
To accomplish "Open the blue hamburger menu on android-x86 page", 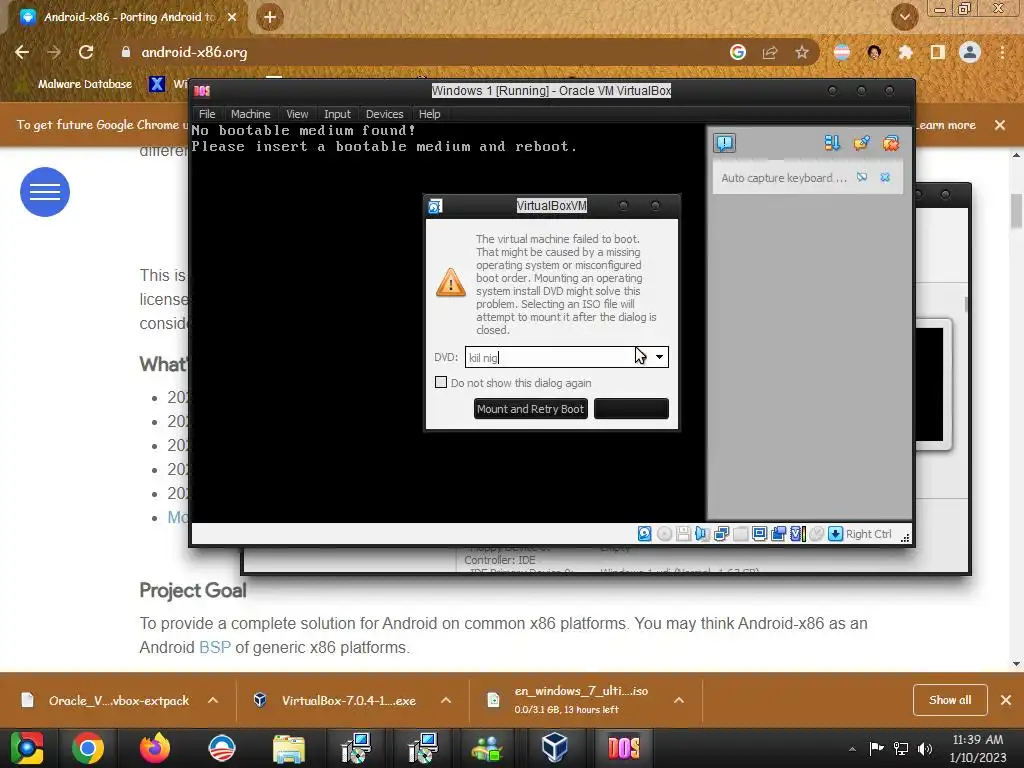I will point(45,192).
